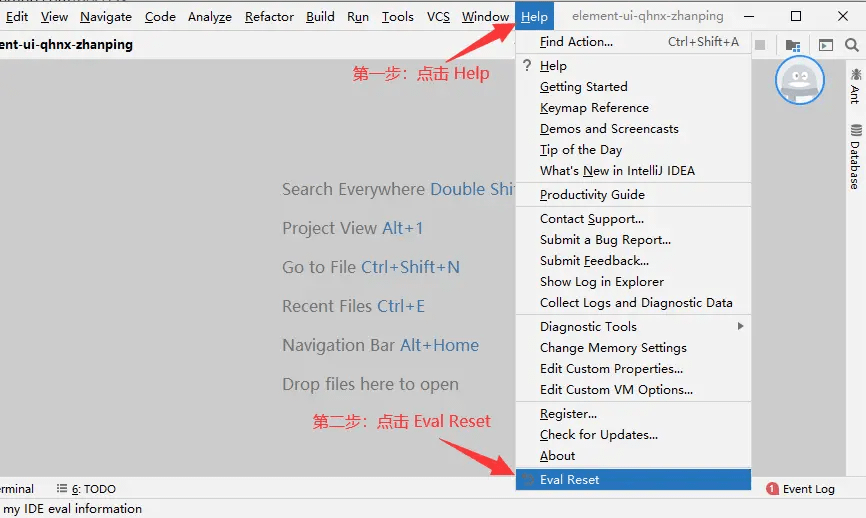
Task: Open the Ant tool window
Action: tap(856, 86)
